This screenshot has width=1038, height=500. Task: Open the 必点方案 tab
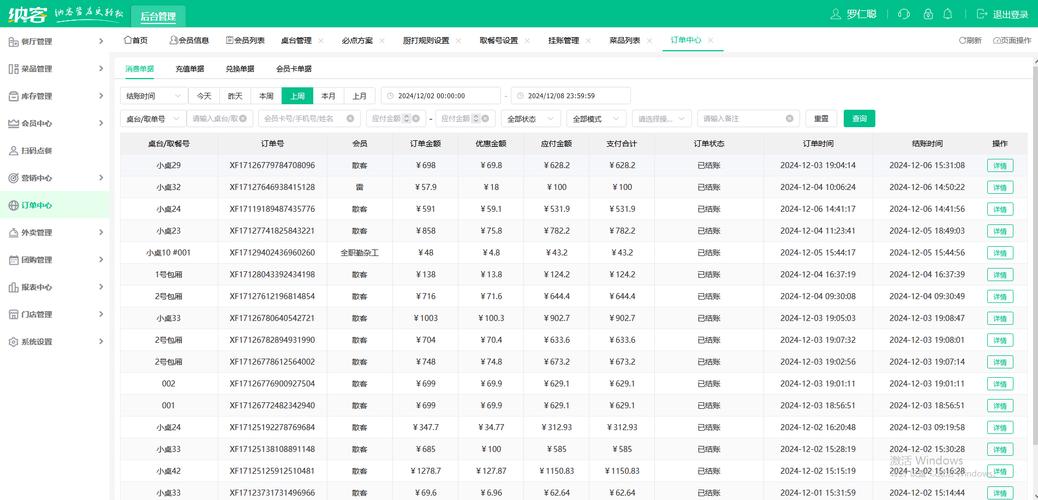(x=357, y=40)
